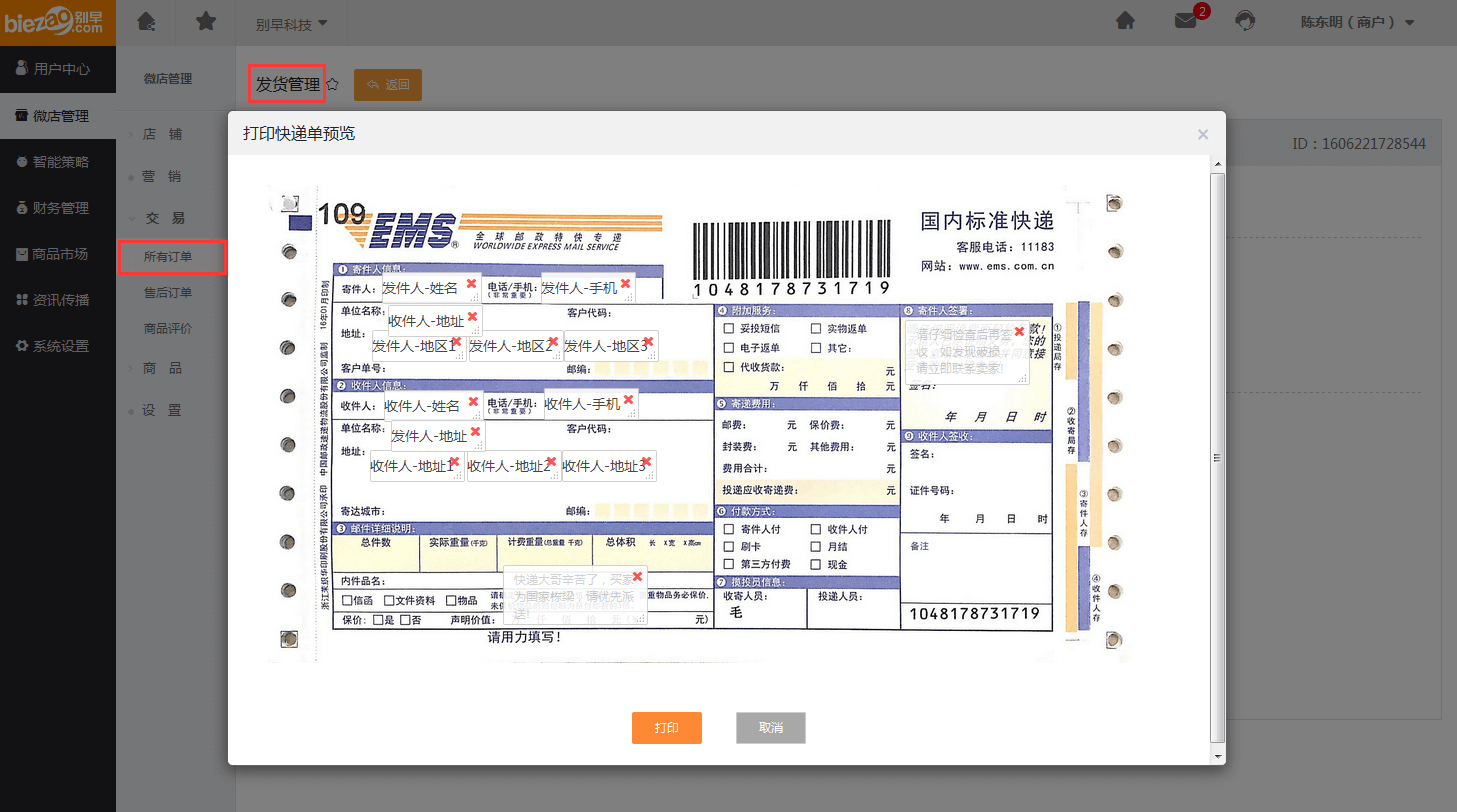
Task: Select the 发件人-姓名 field box
Action: point(432,288)
